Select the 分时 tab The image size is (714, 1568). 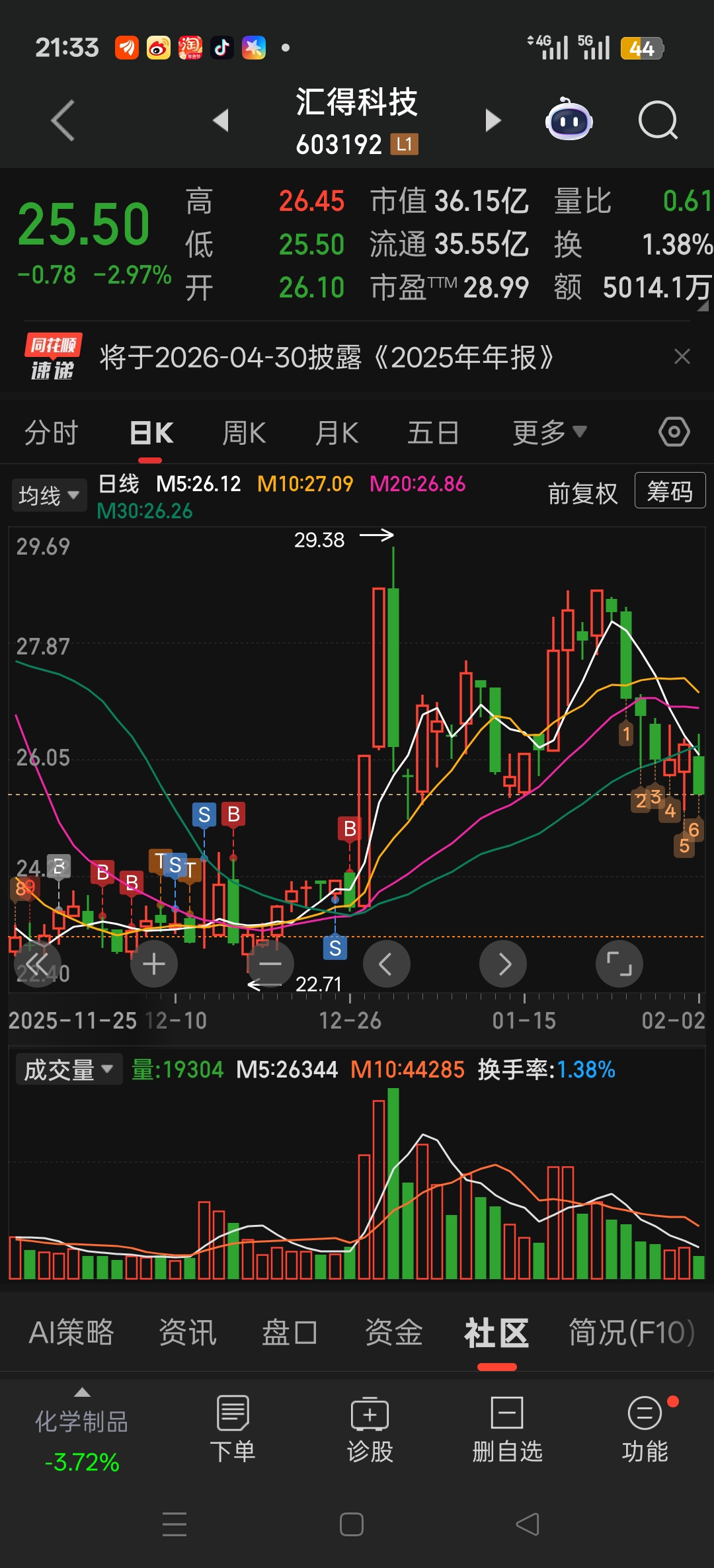click(52, 433)
